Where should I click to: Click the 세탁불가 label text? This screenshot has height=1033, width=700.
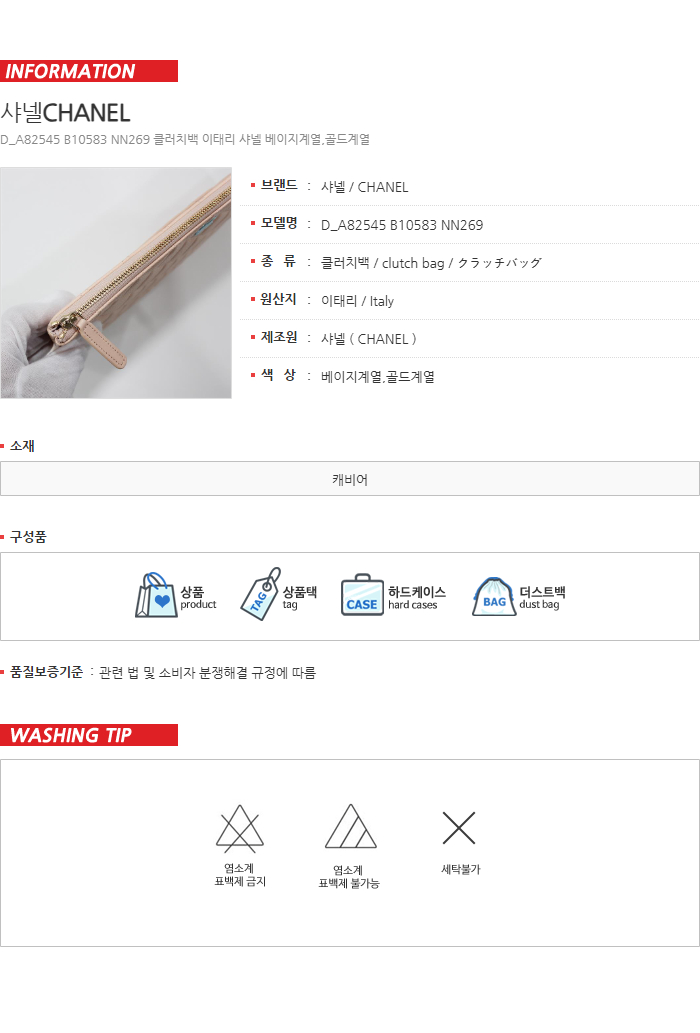click(x=461, y=869)
